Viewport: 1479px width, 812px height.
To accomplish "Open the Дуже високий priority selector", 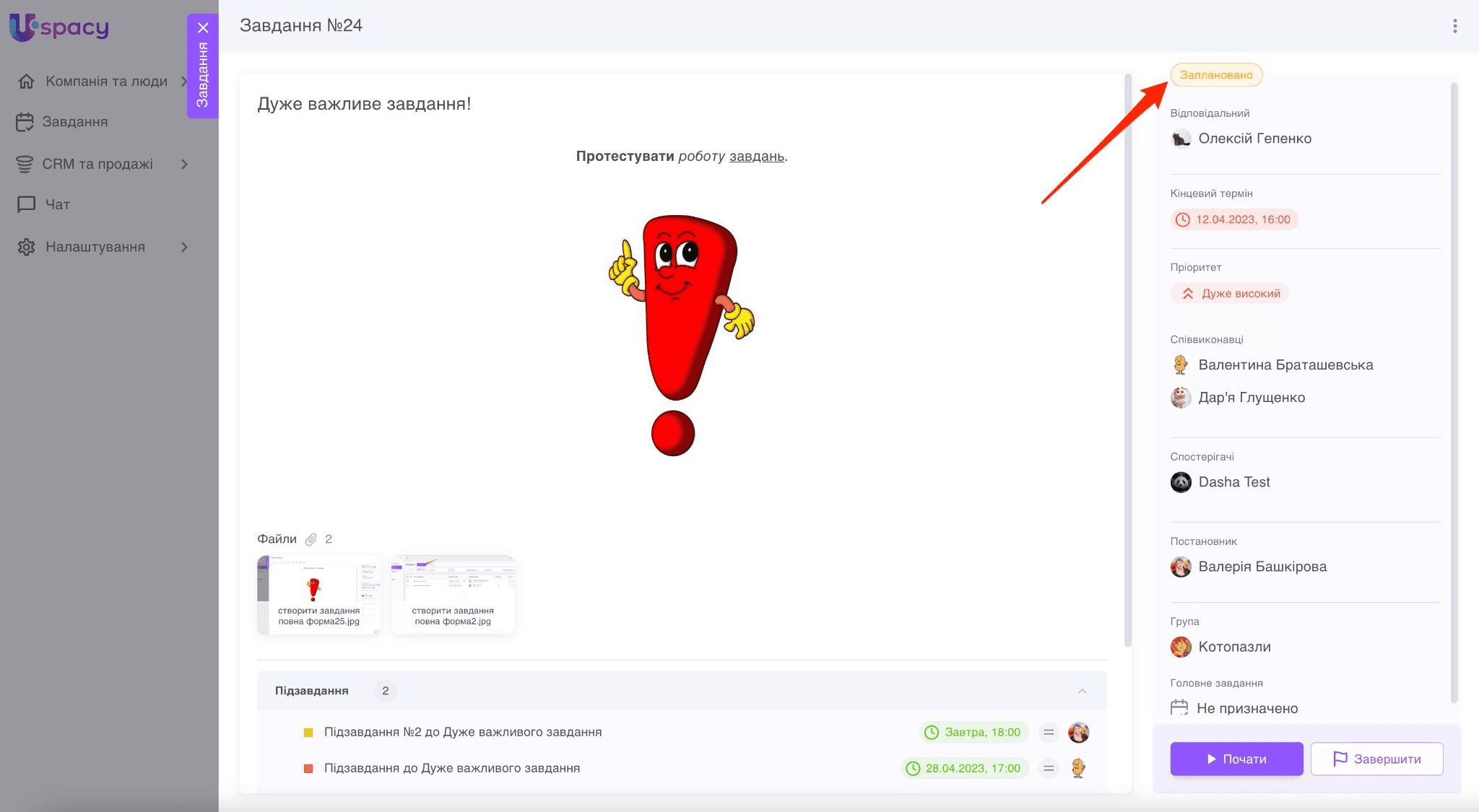I will coord(1231,294).
